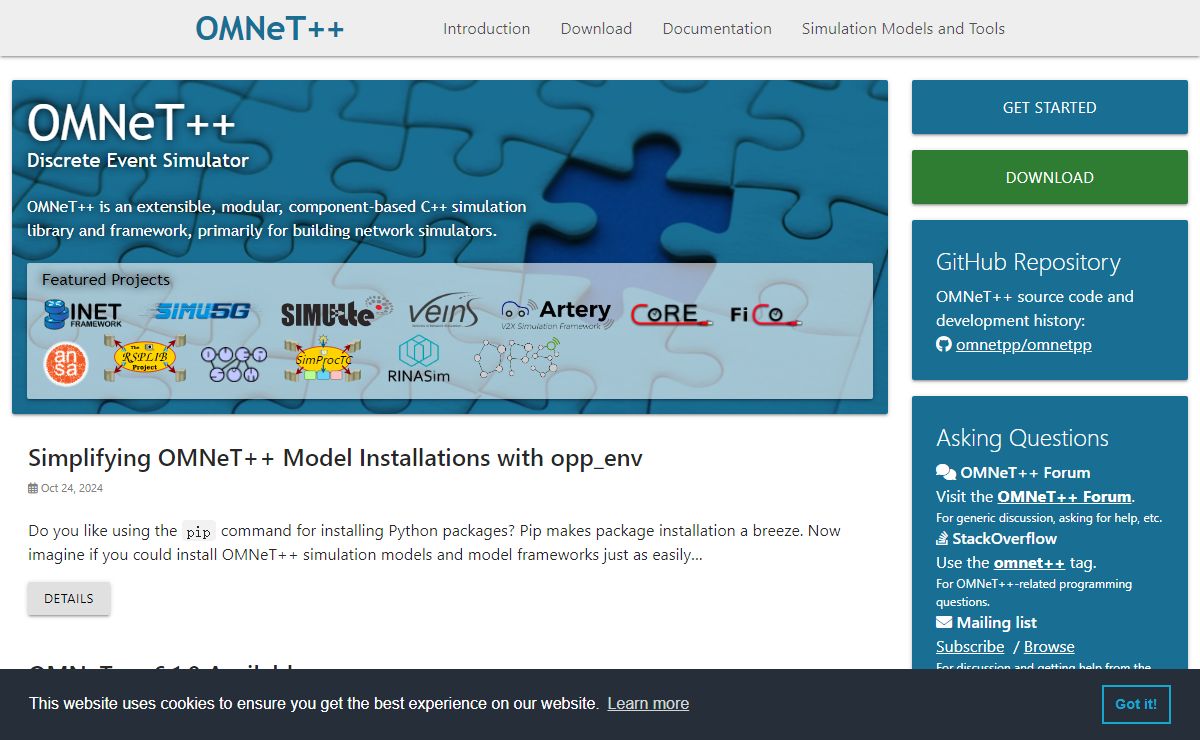This screenshot has width=1200, height=740.
Task: Open the Download menu item
Action: 596,29
